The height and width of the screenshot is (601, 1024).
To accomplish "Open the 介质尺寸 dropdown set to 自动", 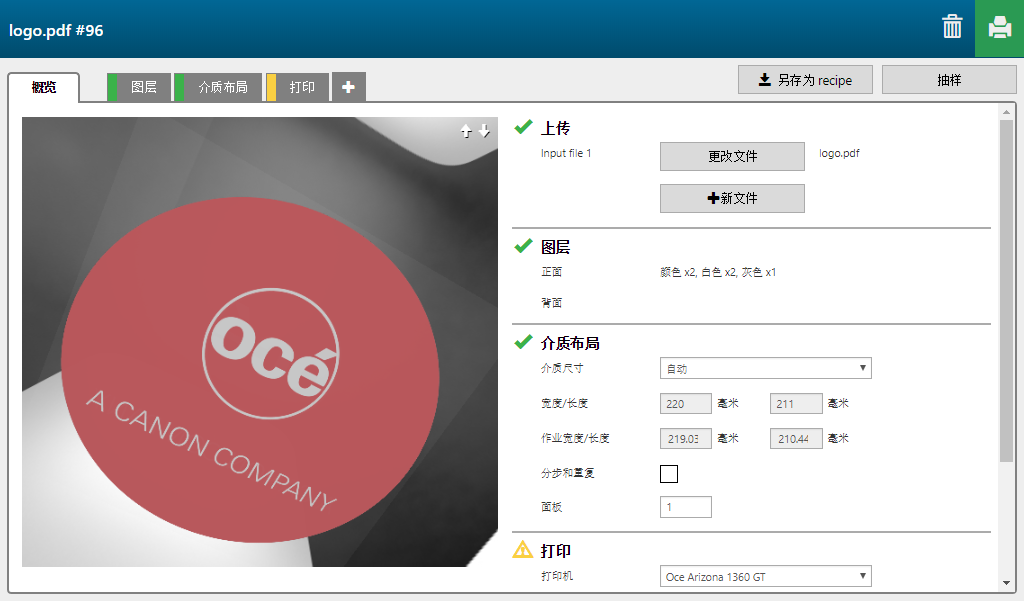I will pyautogui.click(x=765, y=368).
